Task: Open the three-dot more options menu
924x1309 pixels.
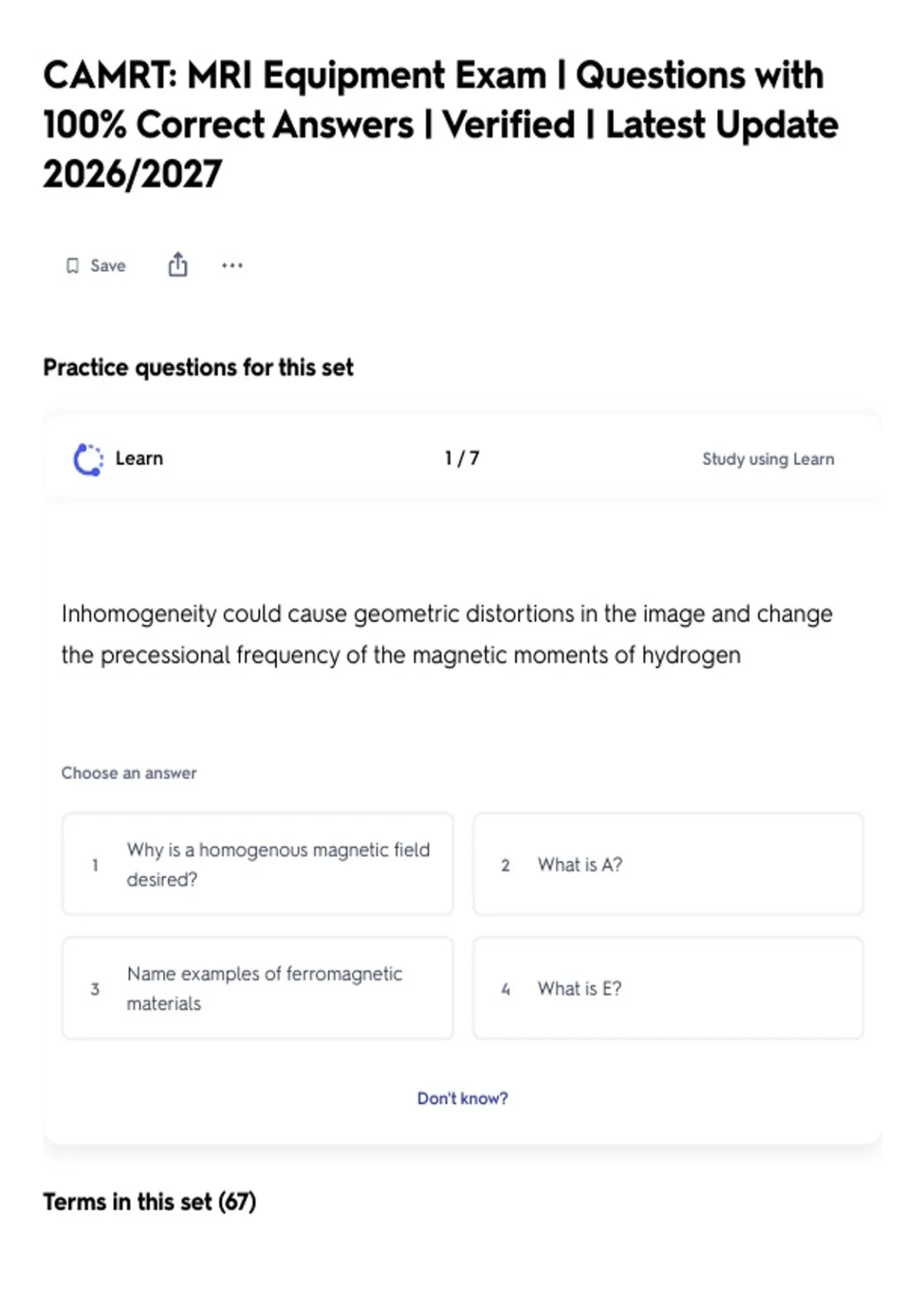Action: tap(232, 266)
